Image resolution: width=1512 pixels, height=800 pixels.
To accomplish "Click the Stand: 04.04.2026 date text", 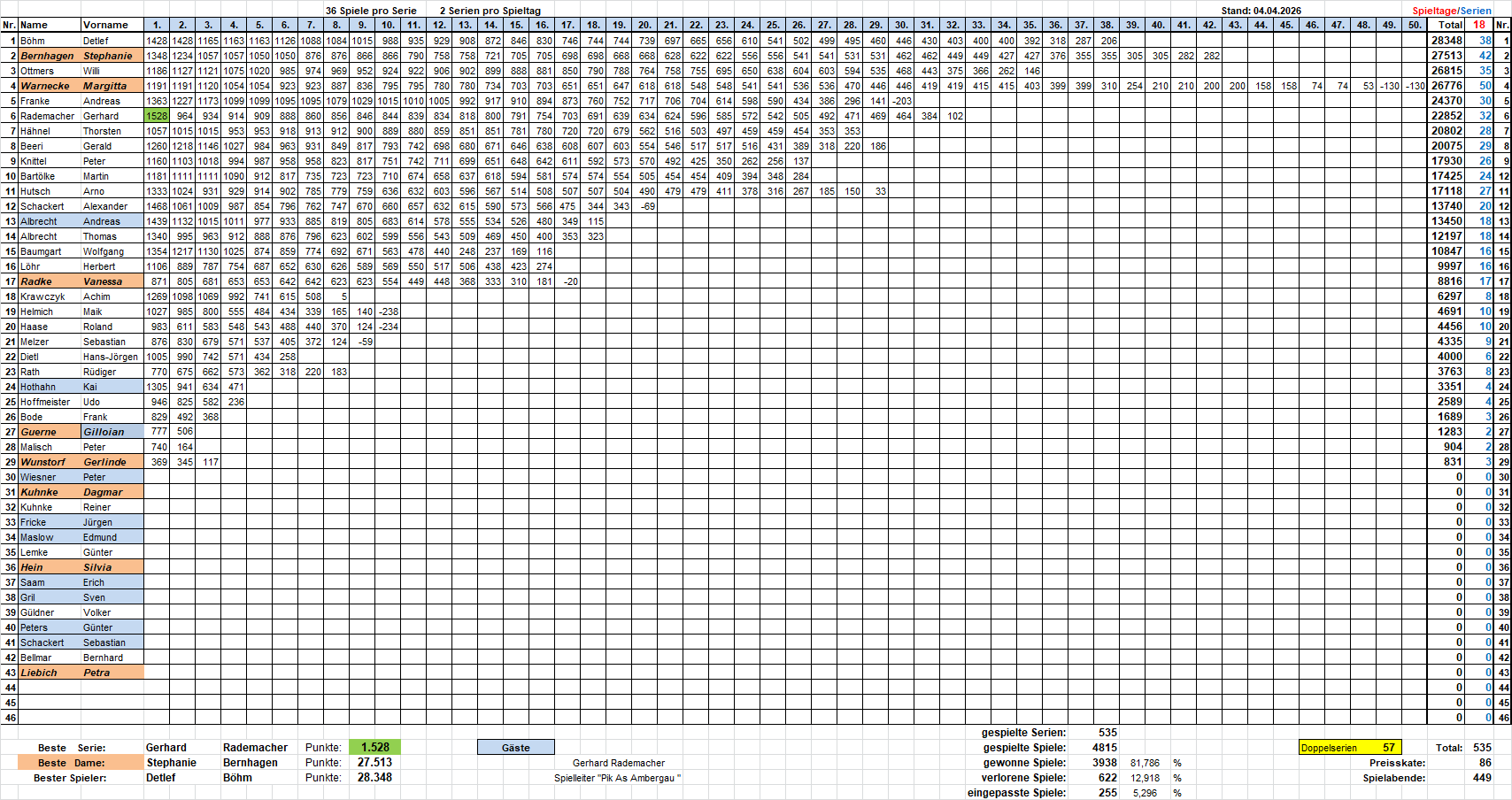I will (1261, 11).
